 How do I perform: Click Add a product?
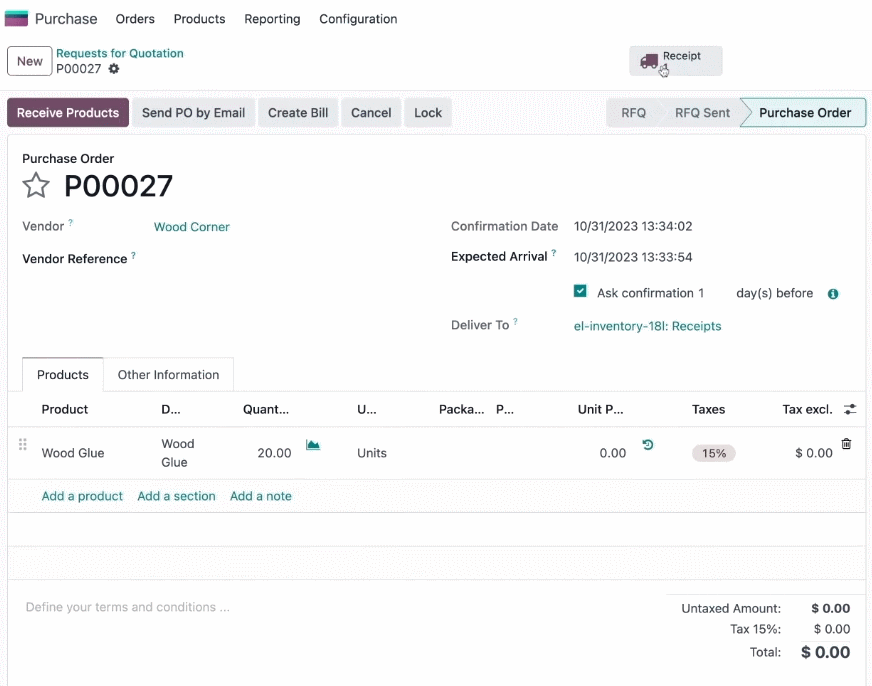click(x=82, y=496)
